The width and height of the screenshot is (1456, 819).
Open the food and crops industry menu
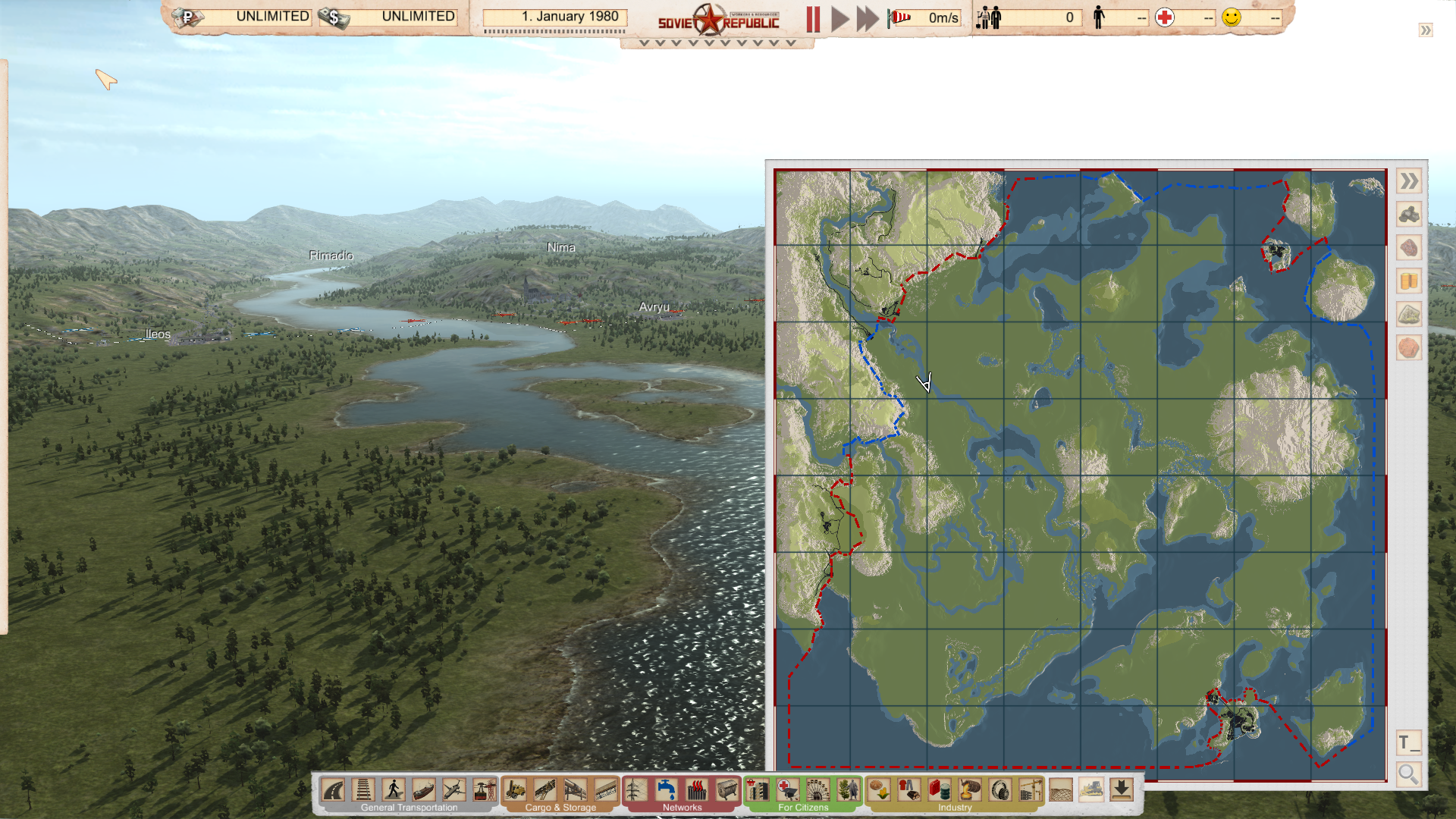(x=879, y=790)
